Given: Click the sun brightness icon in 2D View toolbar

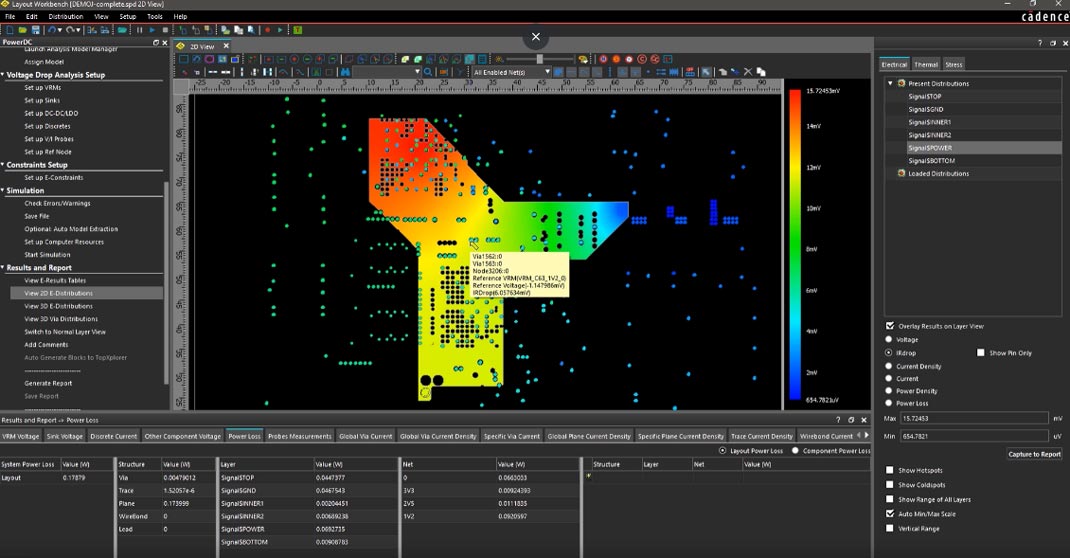Looking at the screenshot, I should click(x=499, y=59).
